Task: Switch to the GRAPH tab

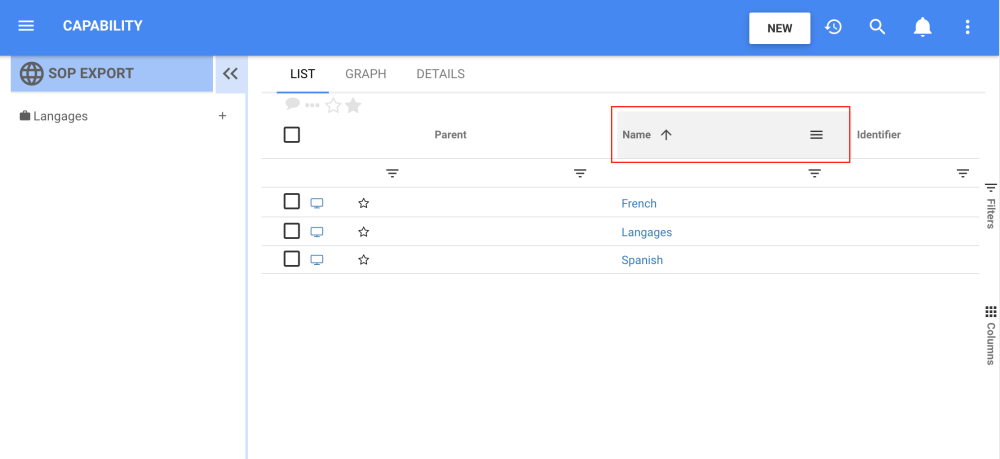Action: pos(365,74)
